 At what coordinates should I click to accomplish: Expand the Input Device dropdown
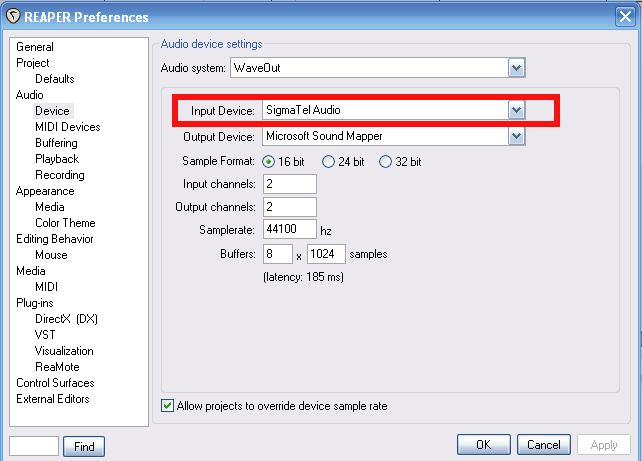coord(516,110)
